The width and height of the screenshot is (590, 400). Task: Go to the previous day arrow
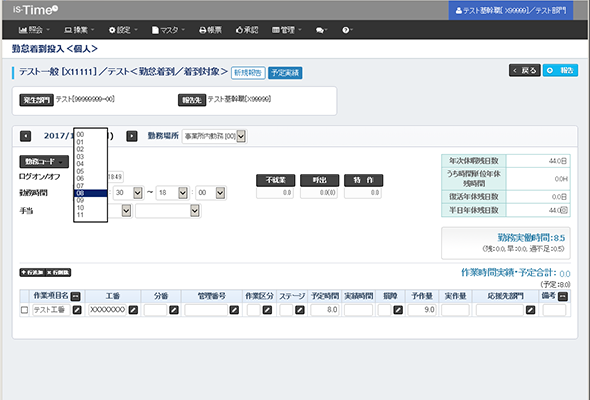click(x=25, y=136)
